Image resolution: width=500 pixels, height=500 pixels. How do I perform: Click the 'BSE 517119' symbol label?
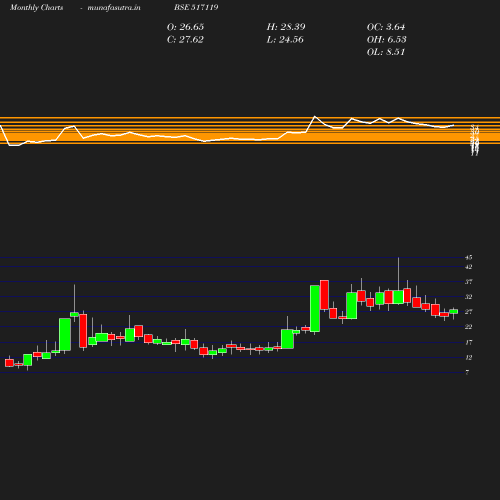[196, 7]
